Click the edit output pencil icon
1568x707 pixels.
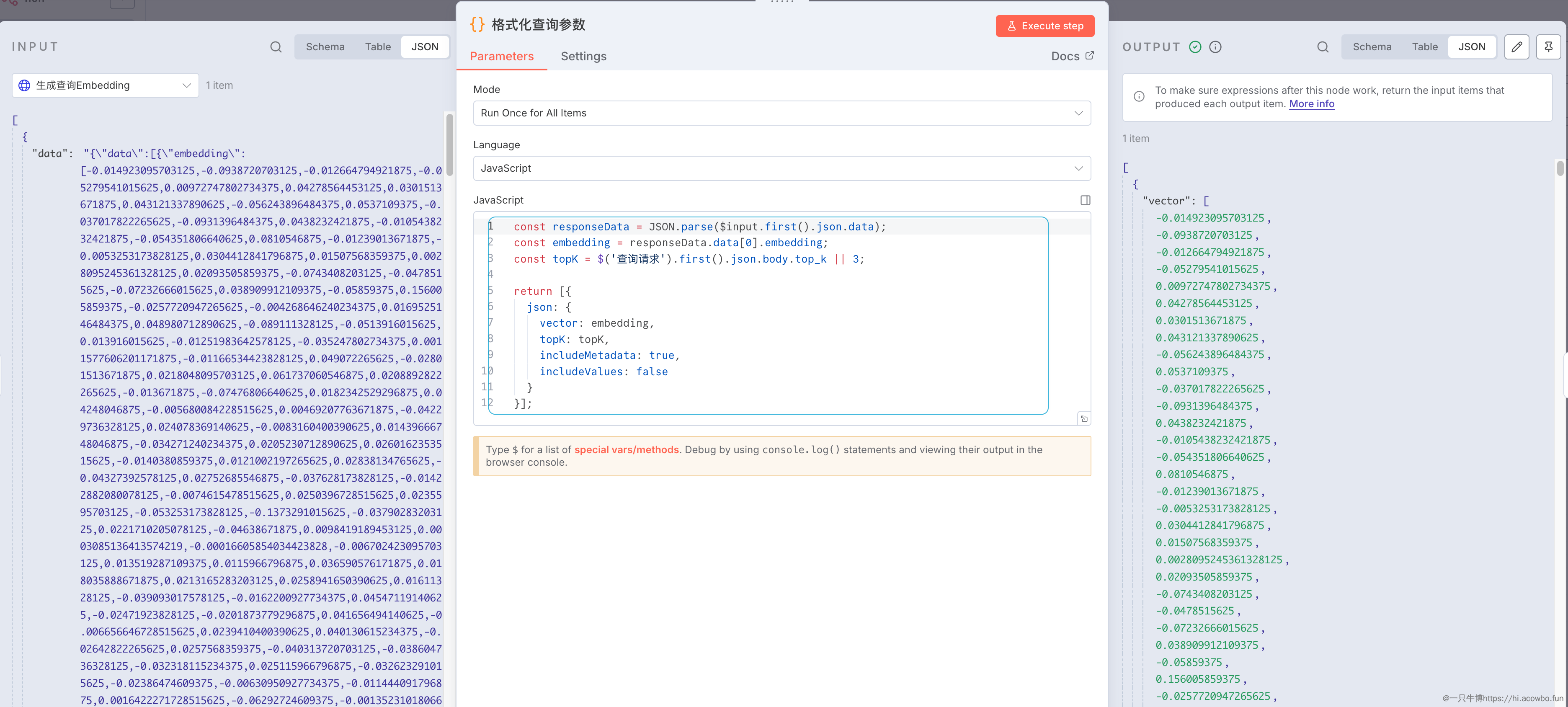[x=1516, y=47]
